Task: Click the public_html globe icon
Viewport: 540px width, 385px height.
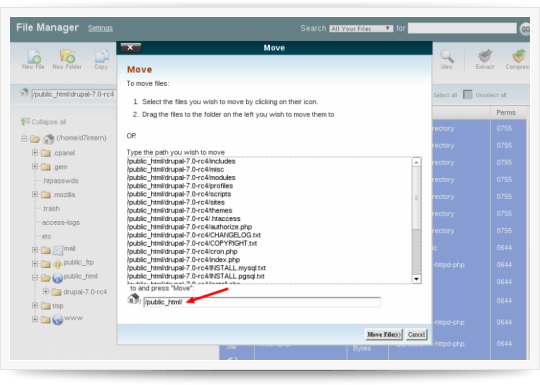Action: coord(58,278)
